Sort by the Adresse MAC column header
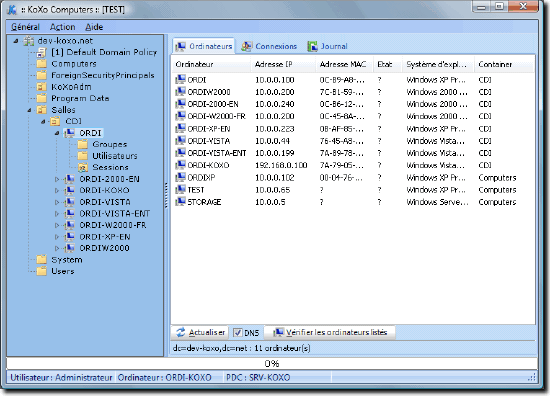Image resolution: width=550 pixels, height=396 pixels. click(x=345, y=64)
